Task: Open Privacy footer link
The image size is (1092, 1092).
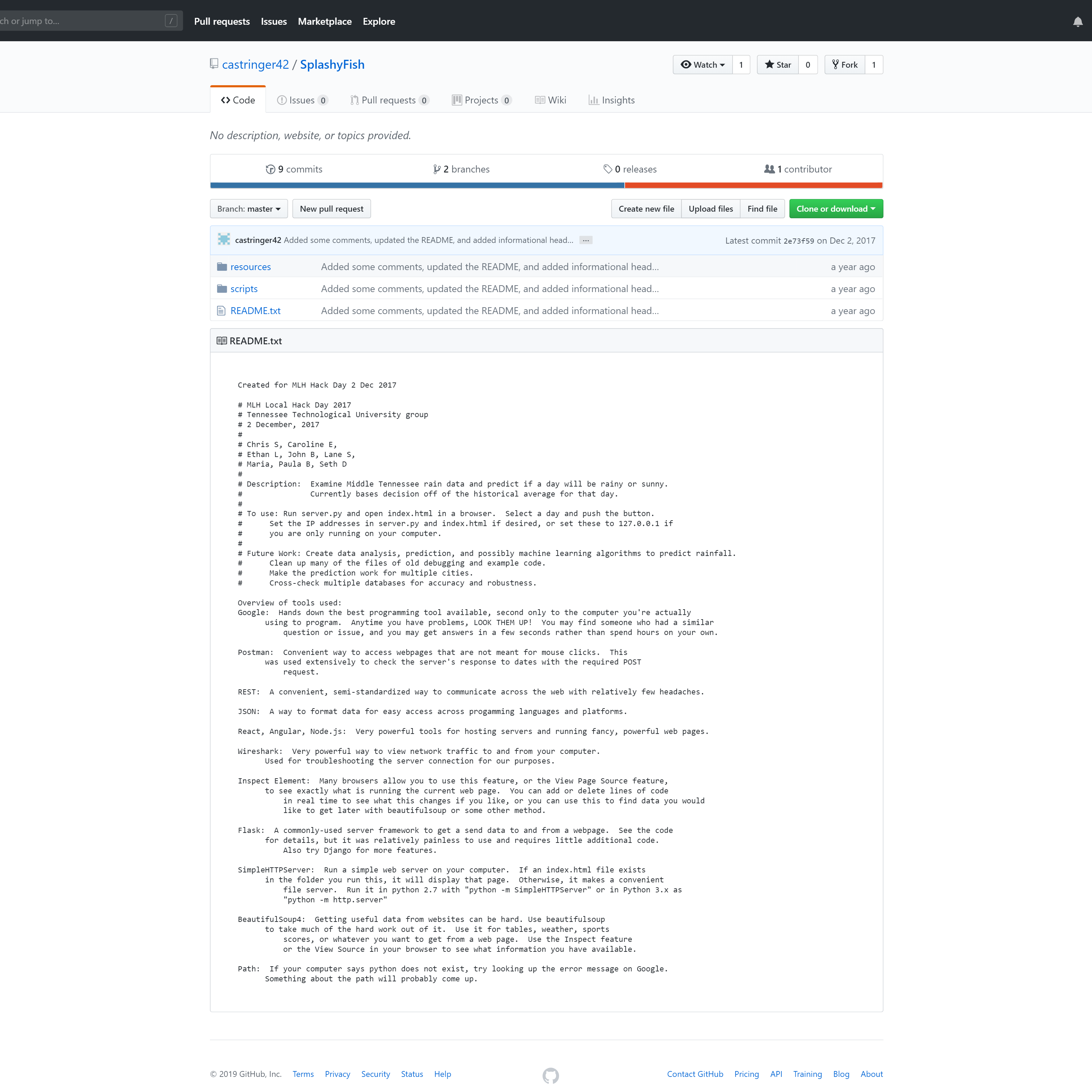Action: click(x=337, y=1074)
